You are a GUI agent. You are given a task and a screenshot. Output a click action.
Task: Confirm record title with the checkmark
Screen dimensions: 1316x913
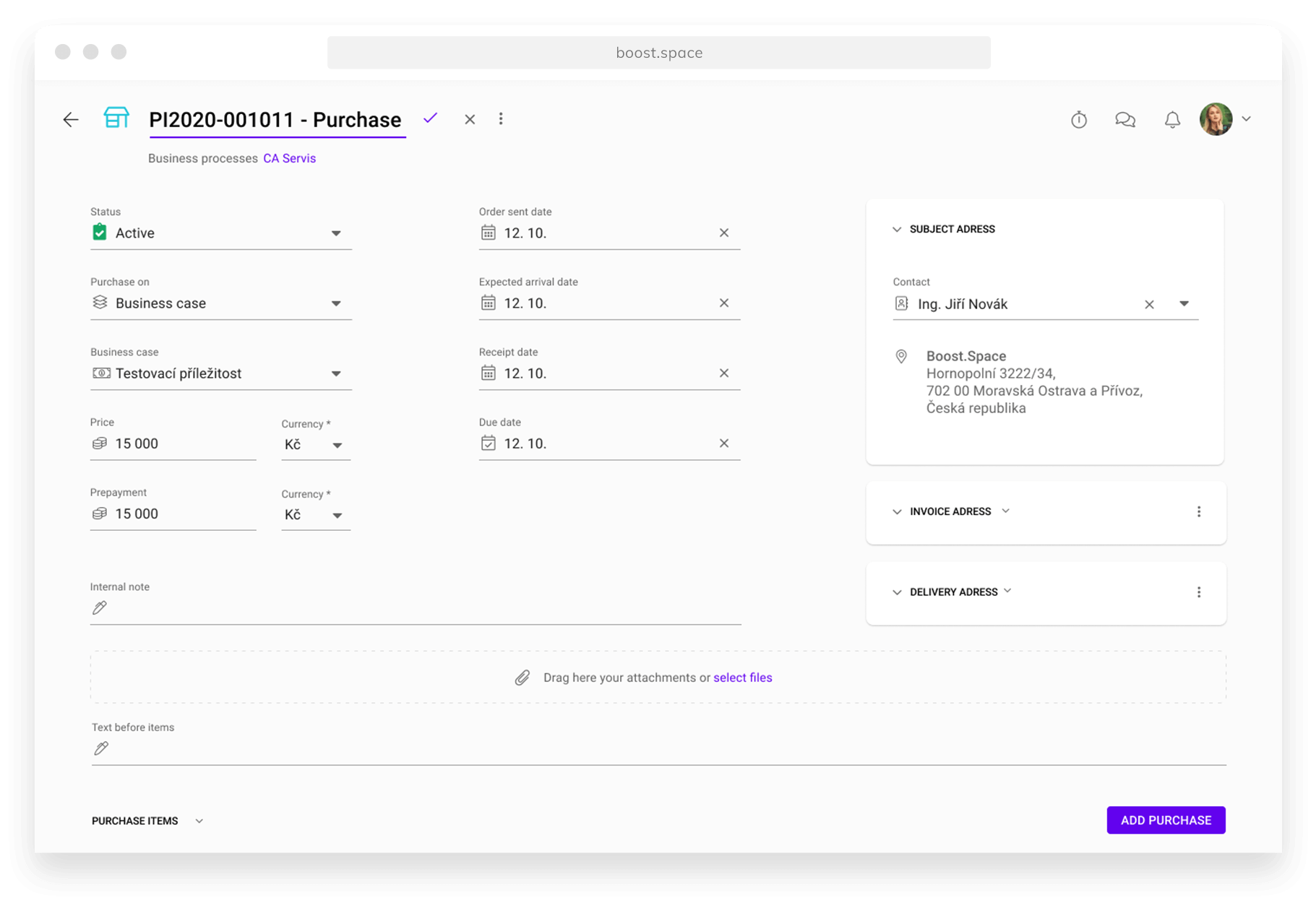(431, 118)
